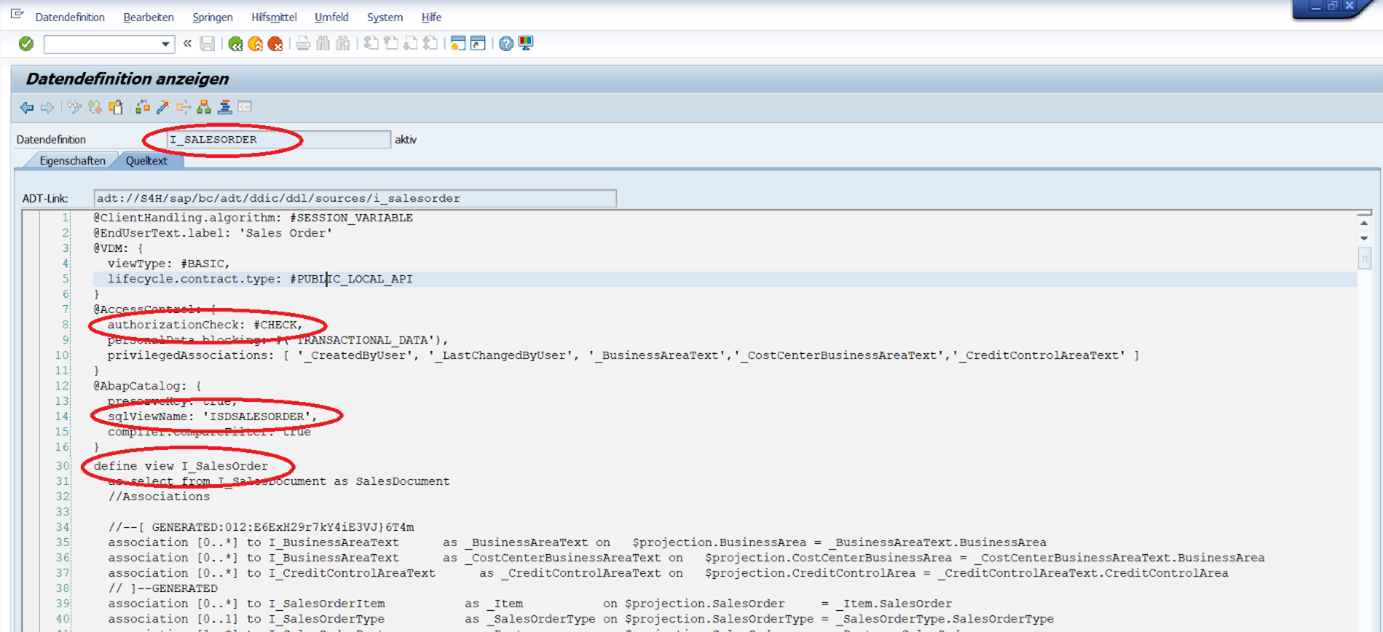Click the blue Help question mark icon
1383x632 pixels.
(x=506, y=44)
